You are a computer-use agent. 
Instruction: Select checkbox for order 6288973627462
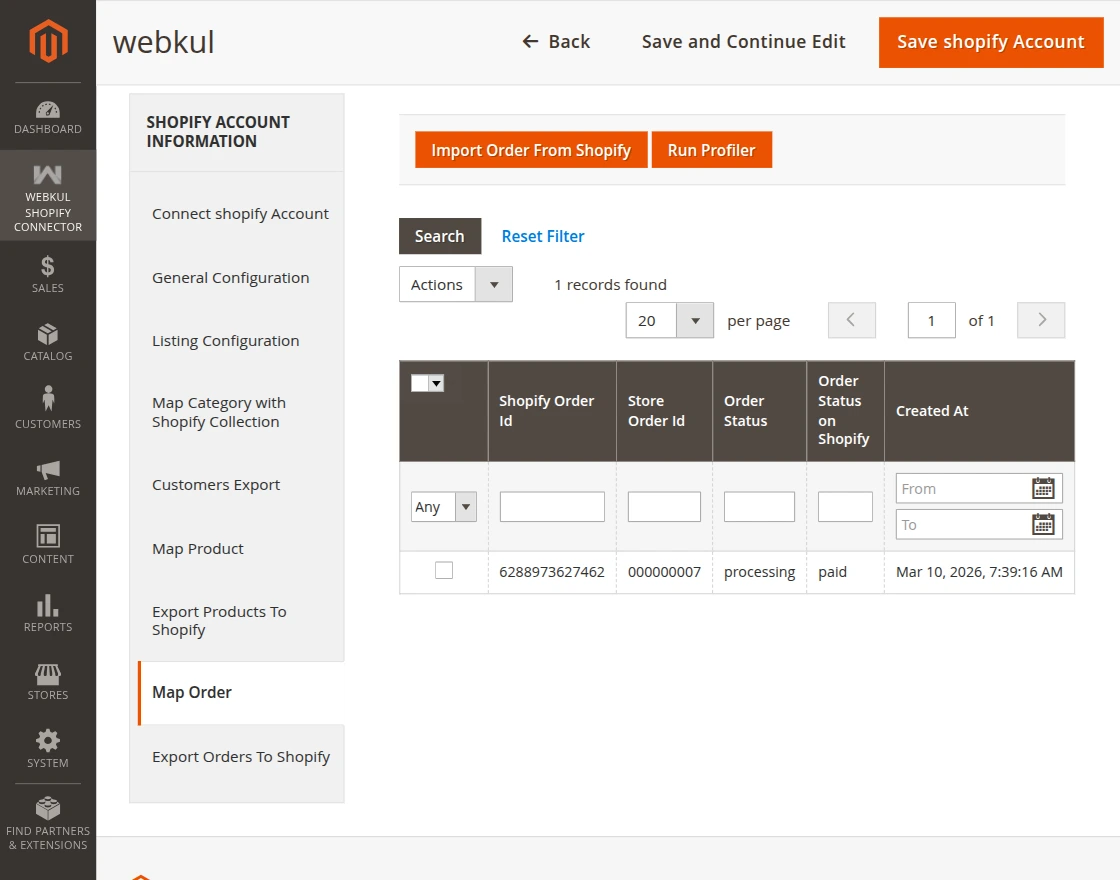point(444,570)
